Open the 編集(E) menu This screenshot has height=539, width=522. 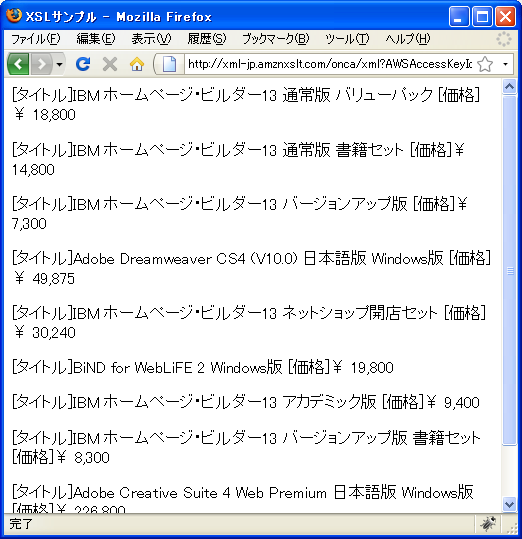click(96, 39)
